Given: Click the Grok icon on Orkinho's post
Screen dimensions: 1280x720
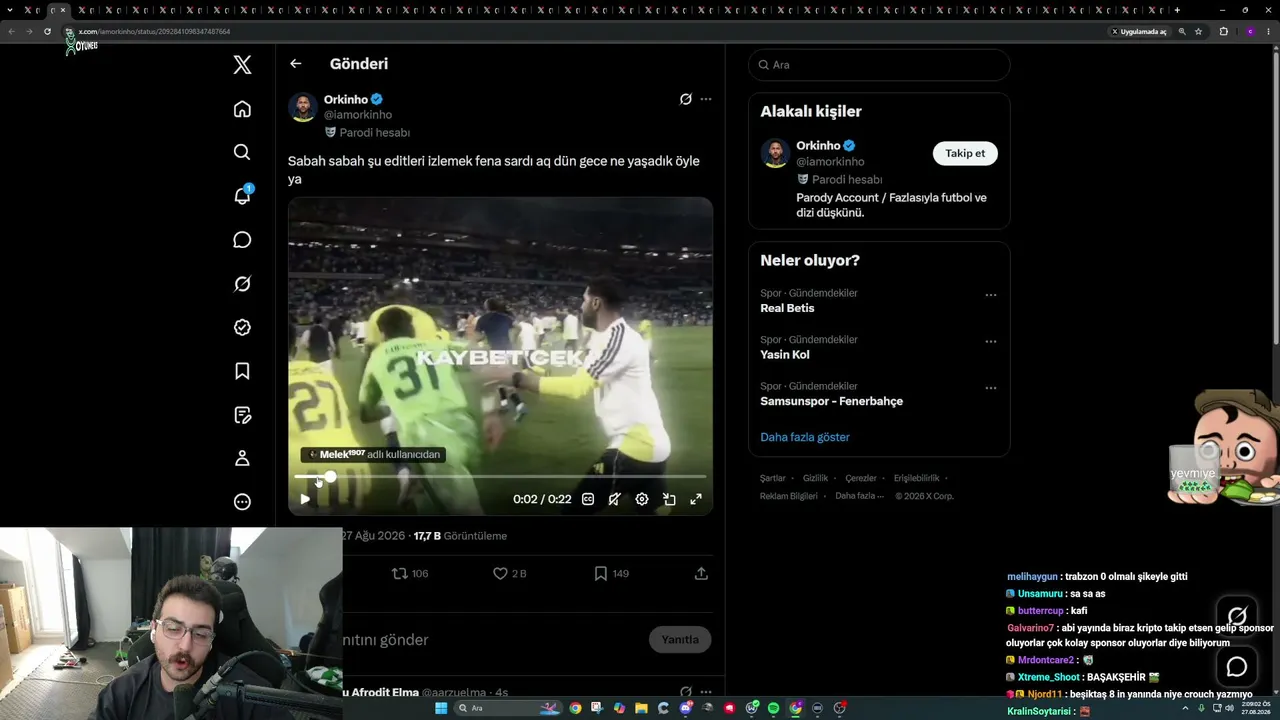Looking at the screenshot, I should coord(685,99).
